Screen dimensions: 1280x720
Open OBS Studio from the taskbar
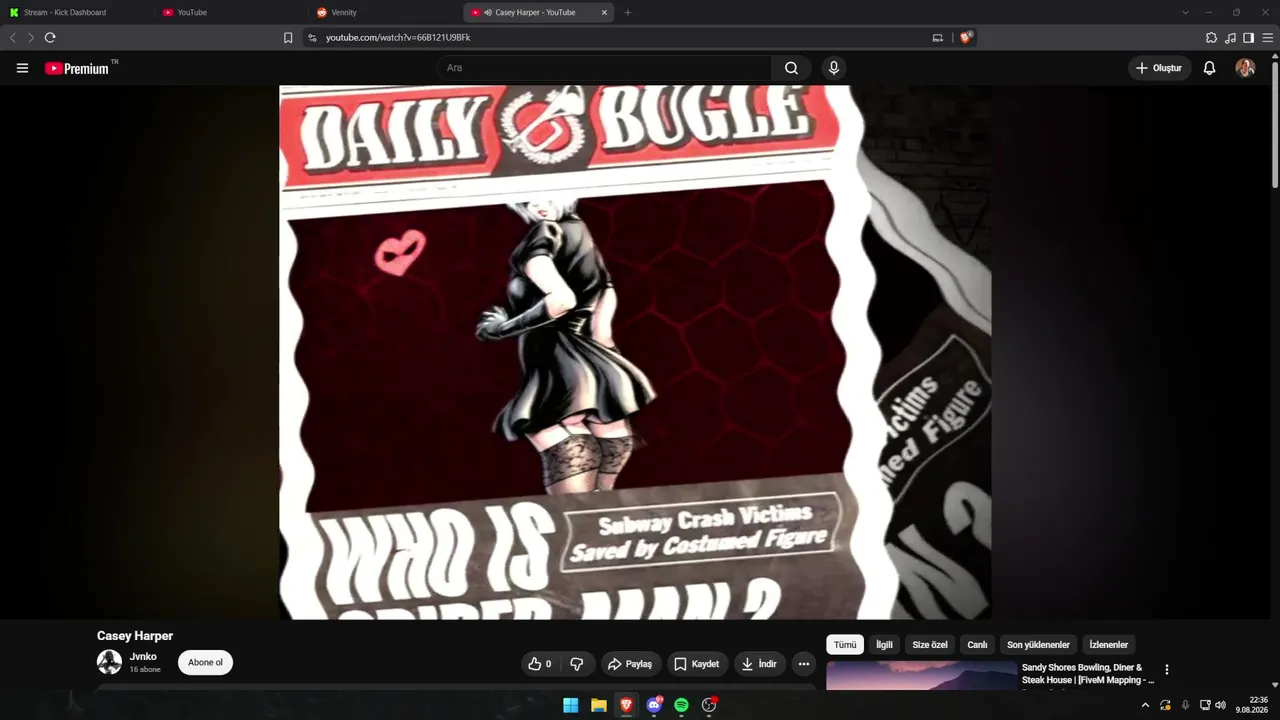[x=709, y=705]
